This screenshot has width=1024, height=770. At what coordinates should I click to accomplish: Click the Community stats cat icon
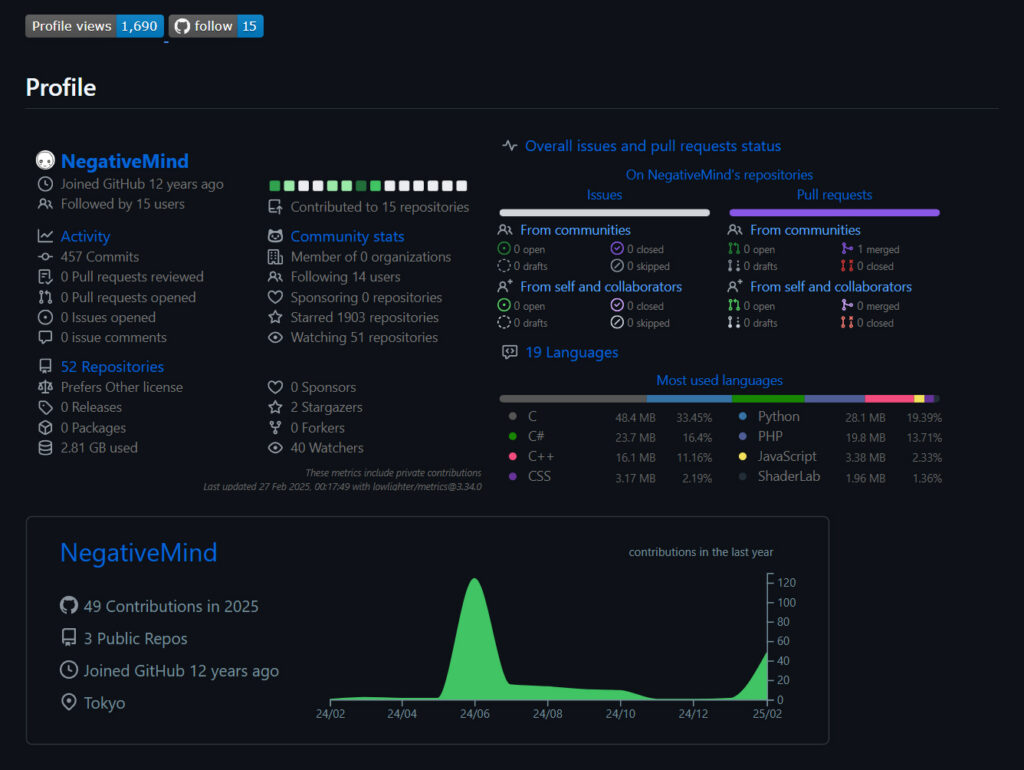275,236
